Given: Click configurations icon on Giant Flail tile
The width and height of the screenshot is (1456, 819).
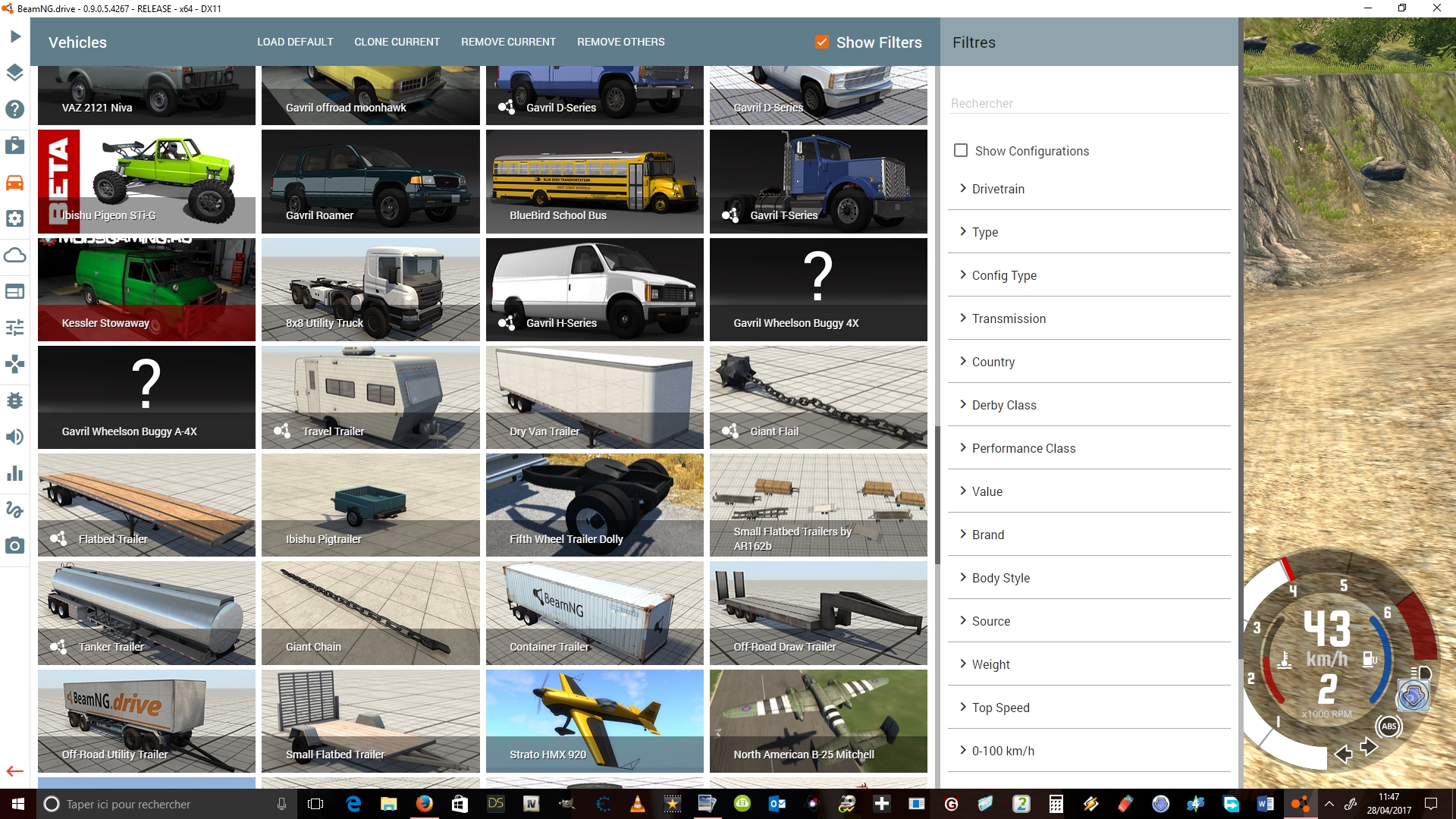Looking at the screenshot, I should 730,431.
